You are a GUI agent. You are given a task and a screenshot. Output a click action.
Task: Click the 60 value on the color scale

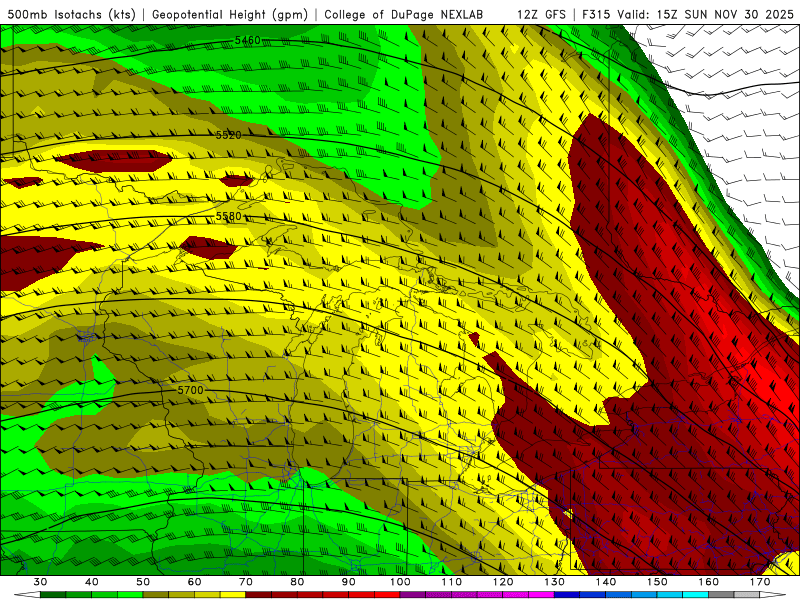click(194, 582)
